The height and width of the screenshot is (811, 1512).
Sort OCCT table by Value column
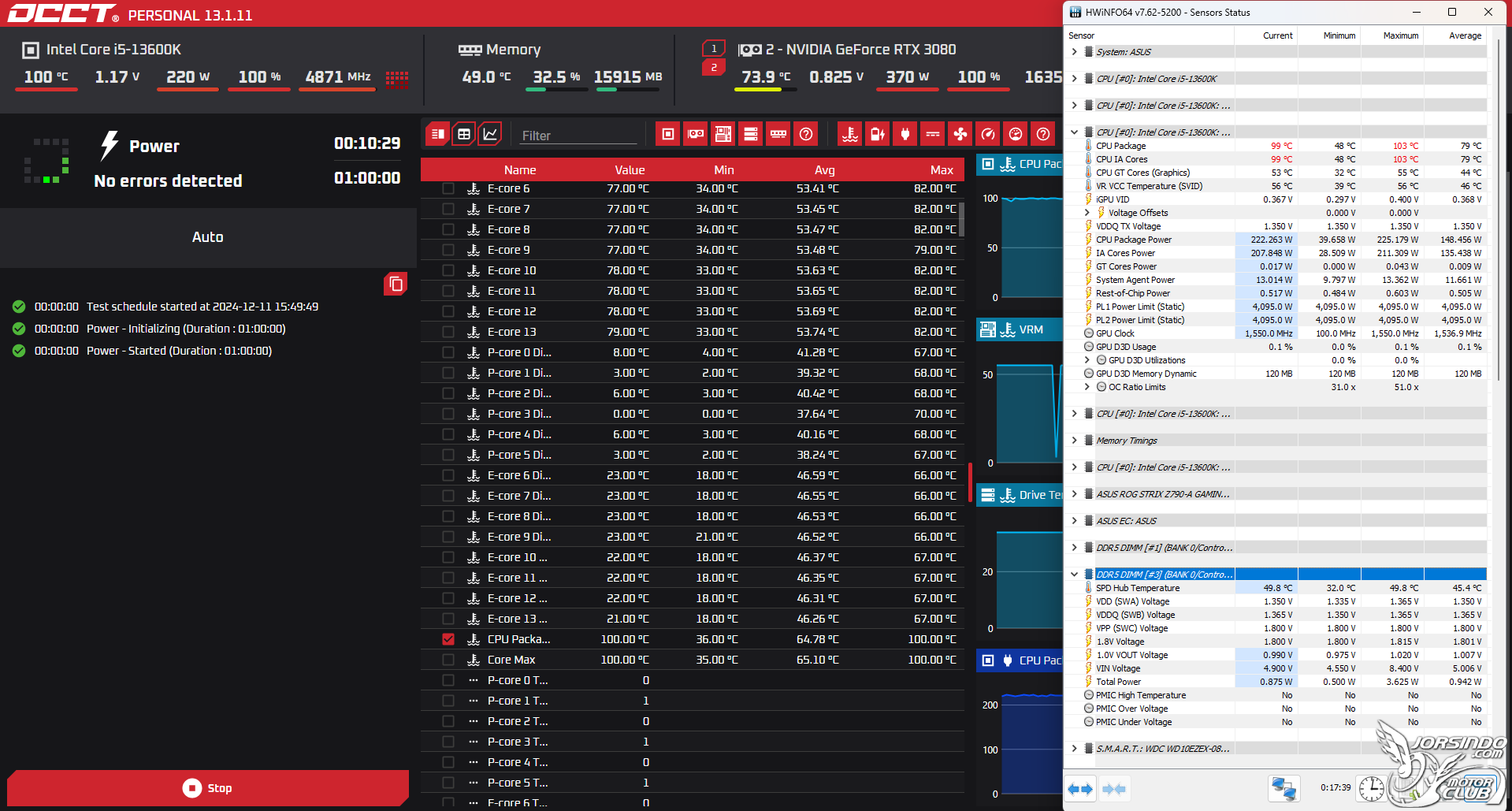click(x=630, y=169)
